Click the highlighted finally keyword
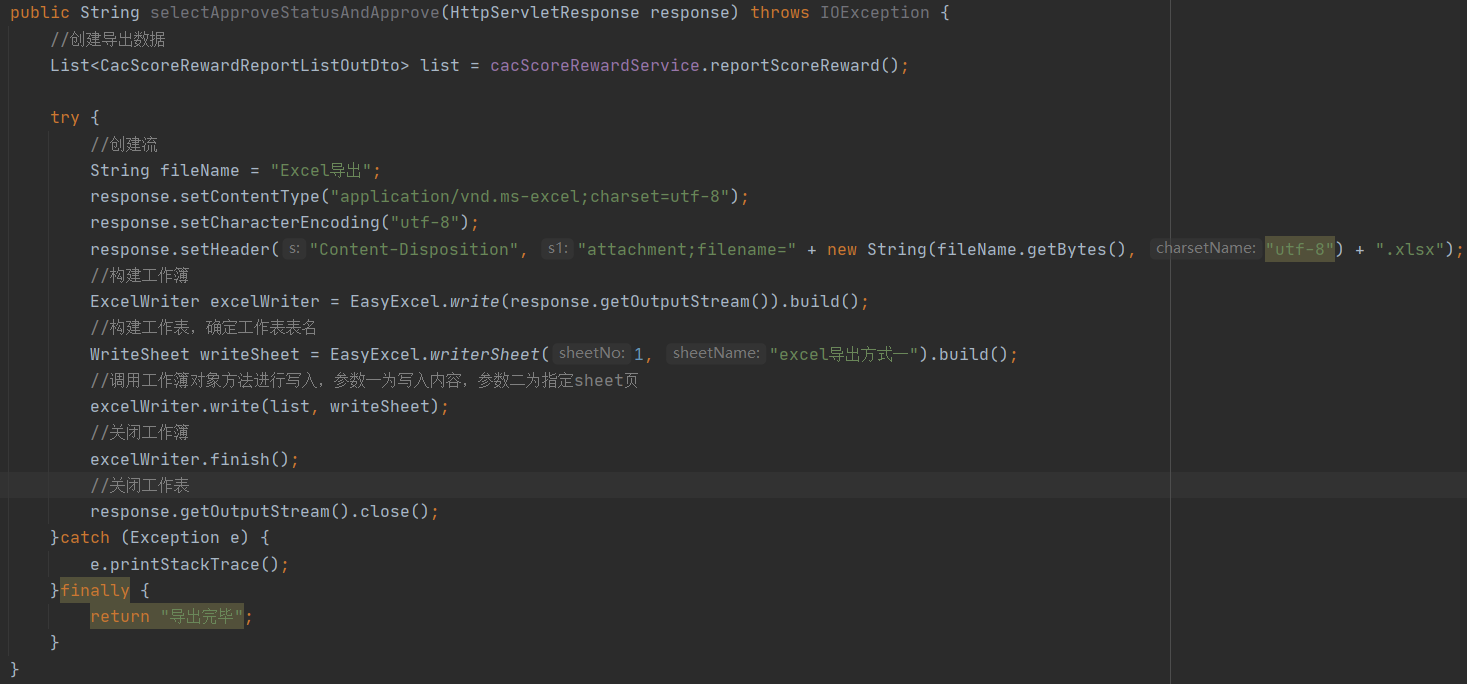This screenshot has width=1467, height=684. (x=95, y=590)
